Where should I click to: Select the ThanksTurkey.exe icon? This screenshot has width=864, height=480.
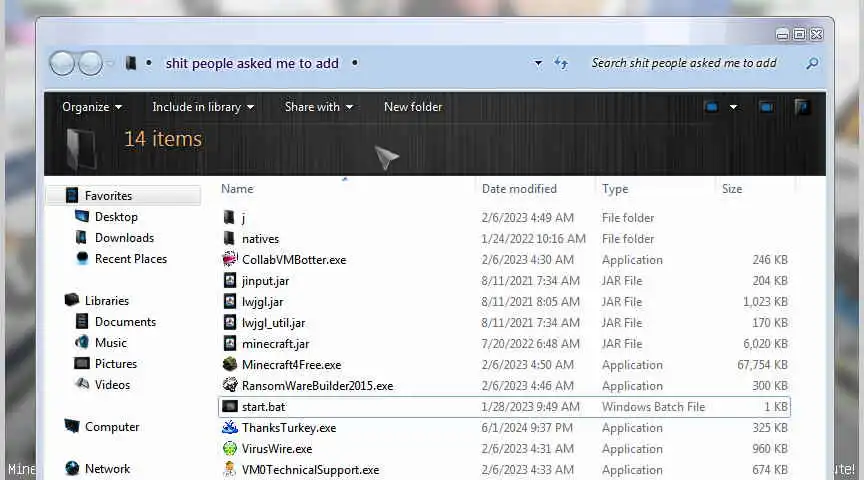(x=230, y=428)
